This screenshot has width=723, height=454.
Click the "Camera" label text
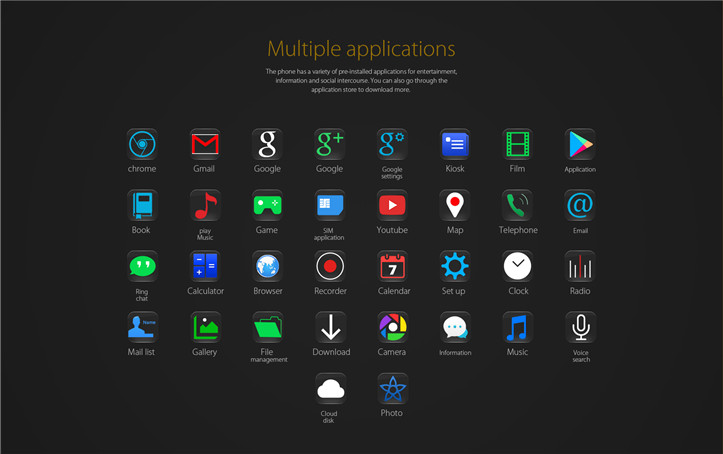pyautogui.click(x=391, y=352)
